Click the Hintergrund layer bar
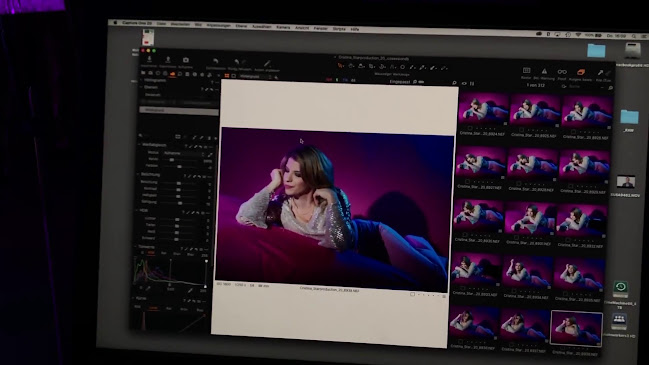This screenshot has width=649, height=365. tap(179, 110)
